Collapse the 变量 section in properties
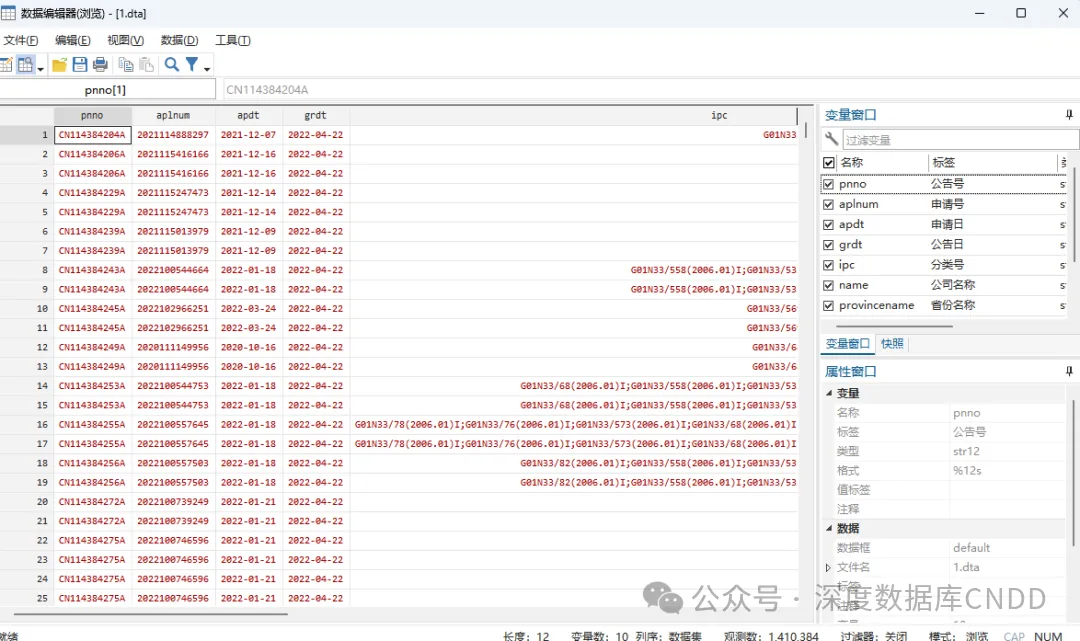 tap(829, 393)
